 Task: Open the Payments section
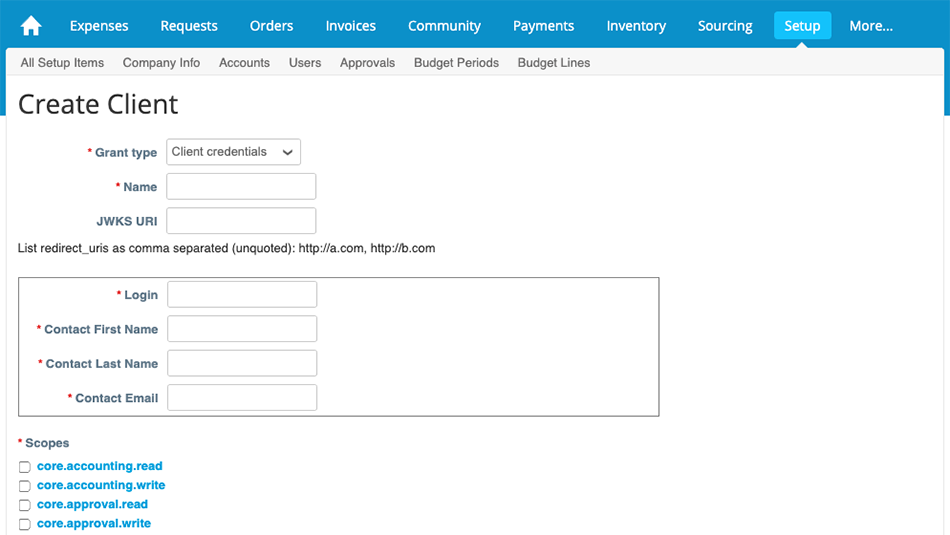point(543,26)
